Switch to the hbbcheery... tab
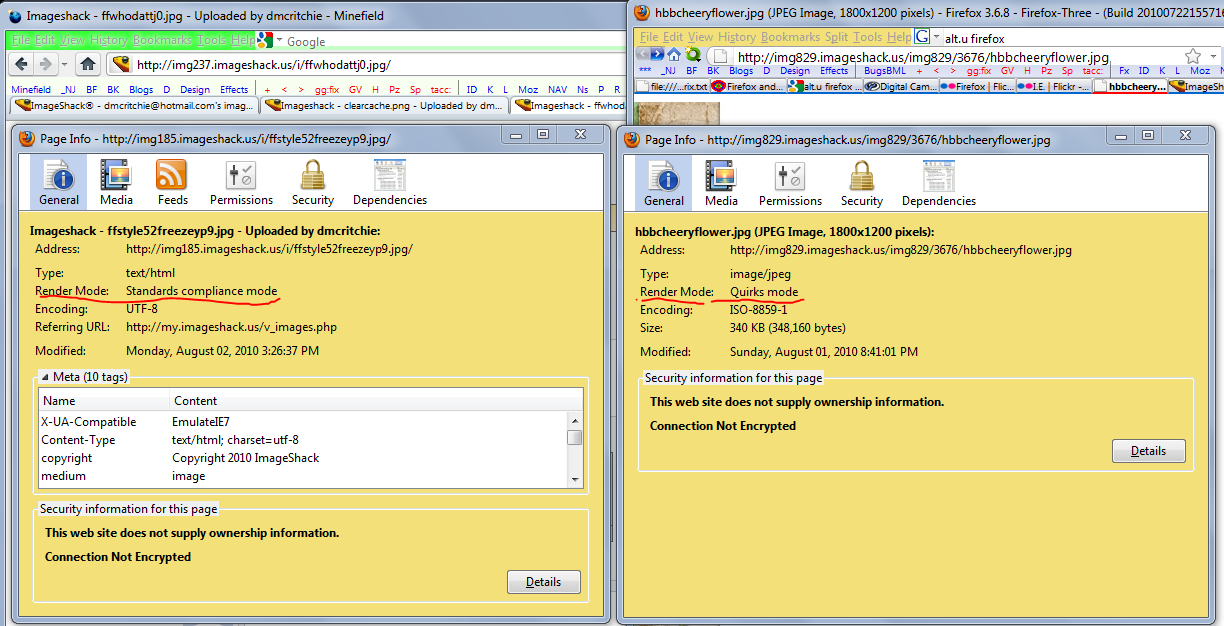 1130,87
